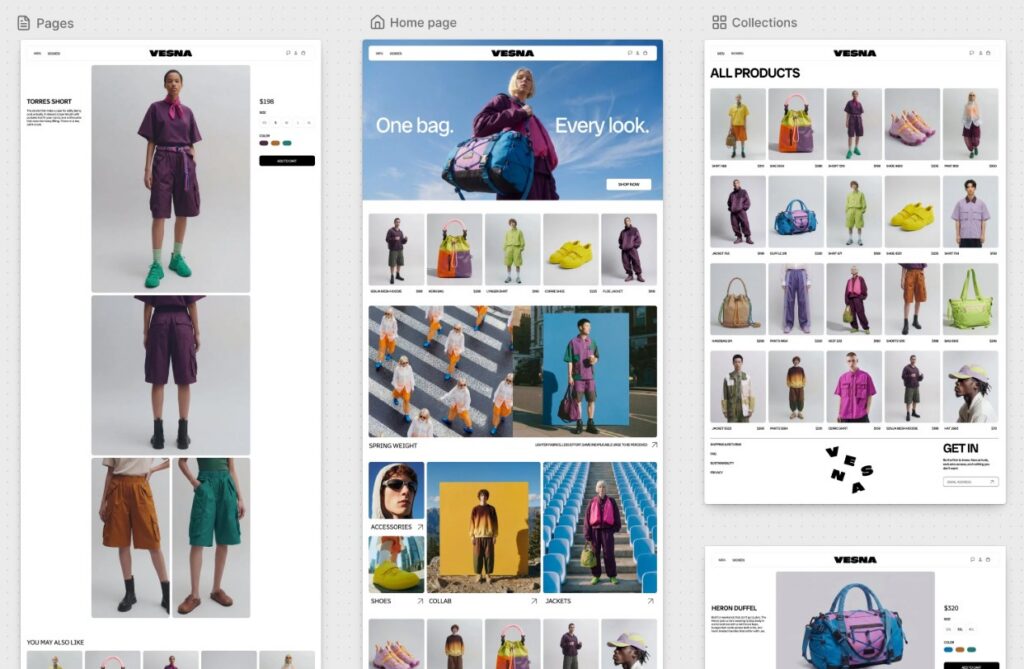
Task: Click the yellow shoes thumbnail on Home page
Action: (571, 249)
